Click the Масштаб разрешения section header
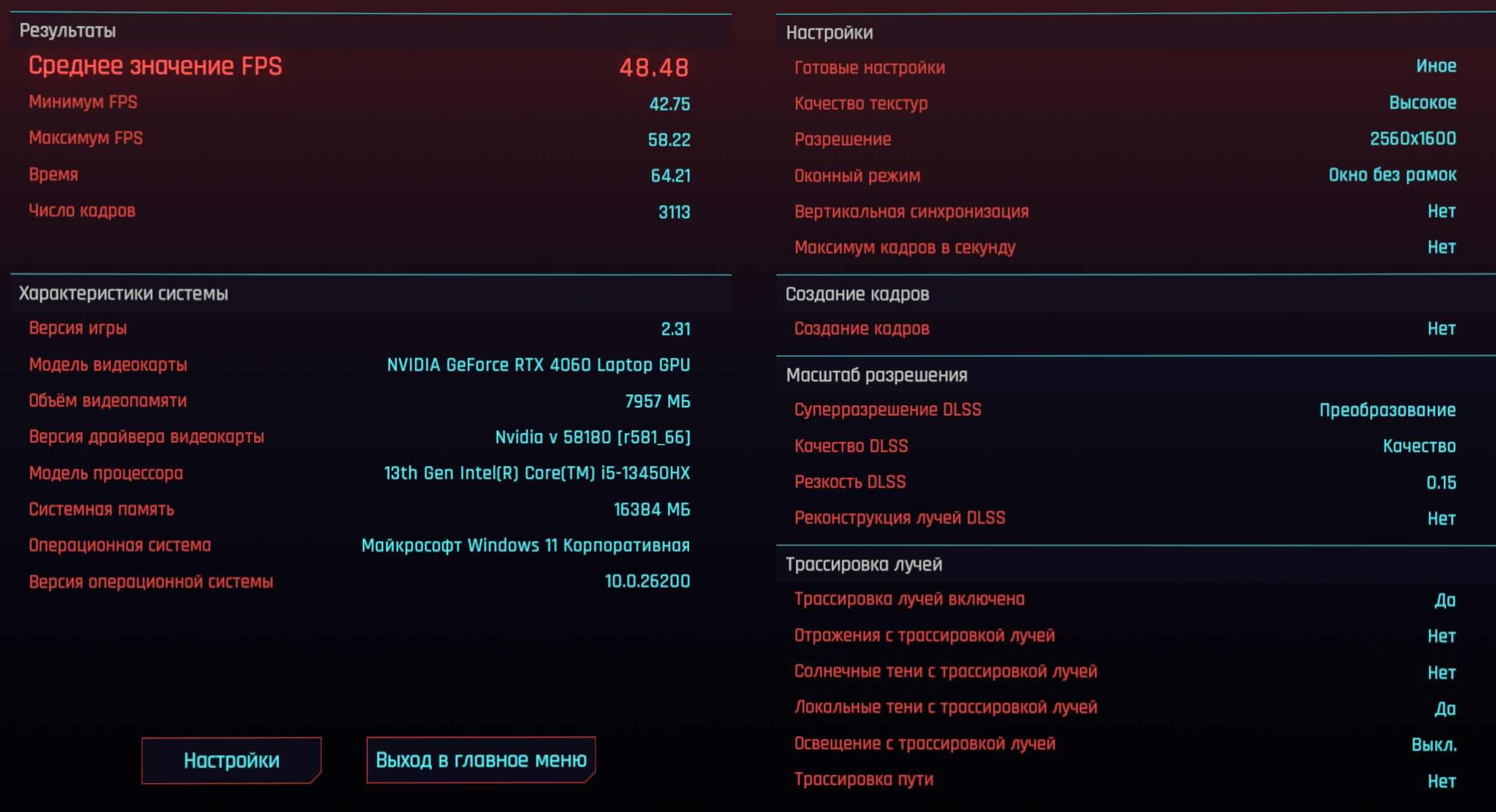The width and height of the screenshot is (1496, 812). (877, 375)
